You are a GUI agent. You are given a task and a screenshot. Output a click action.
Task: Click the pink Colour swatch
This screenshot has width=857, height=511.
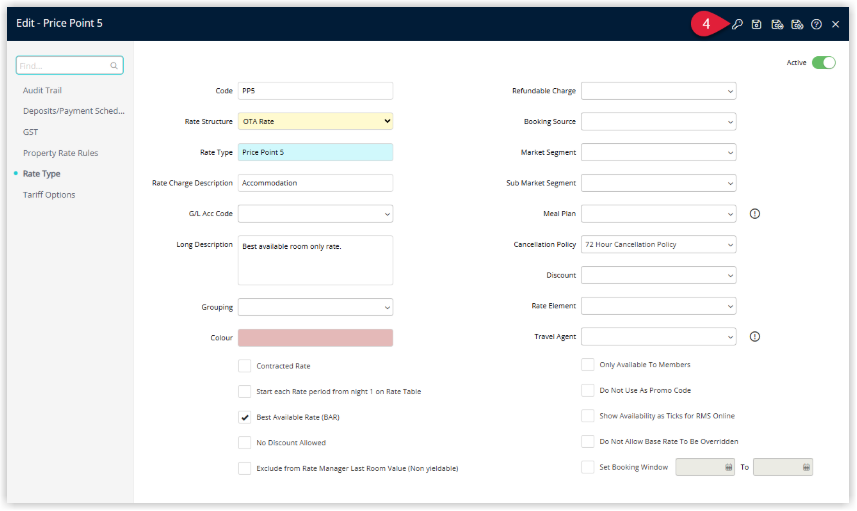pos(315,338)
